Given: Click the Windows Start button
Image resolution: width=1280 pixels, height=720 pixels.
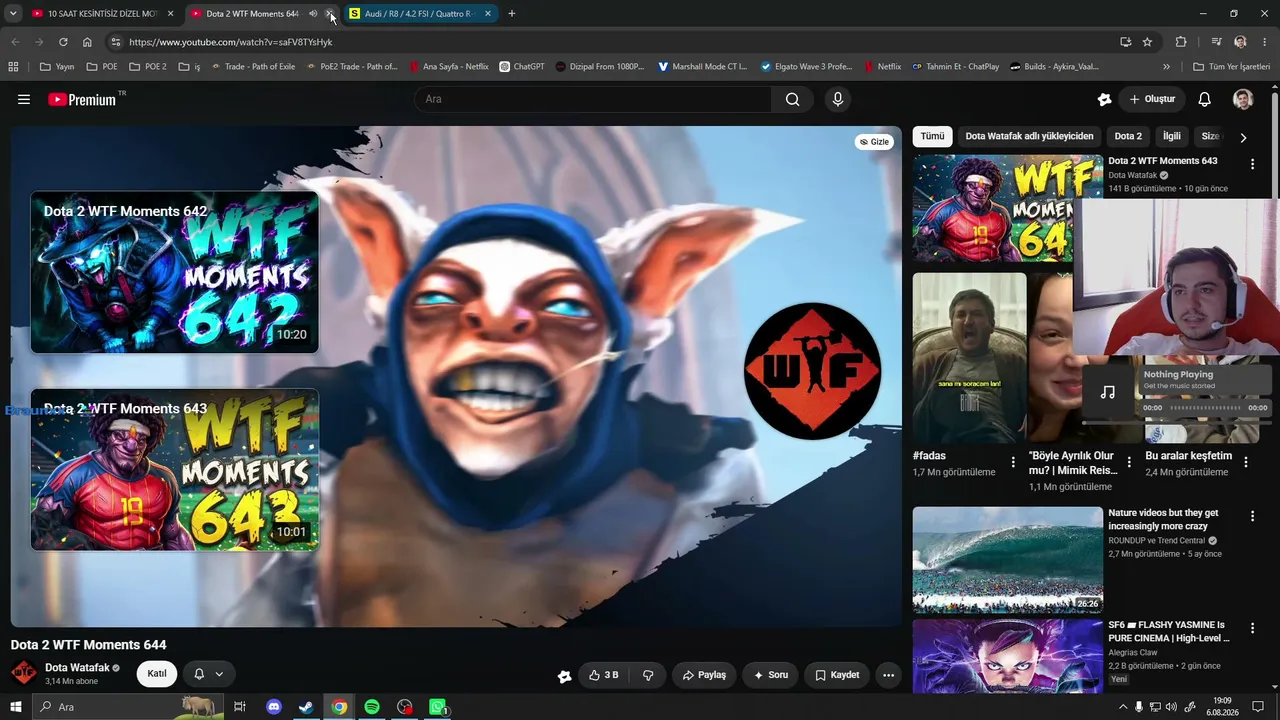Looking at the screenshot, I should 15,707.
